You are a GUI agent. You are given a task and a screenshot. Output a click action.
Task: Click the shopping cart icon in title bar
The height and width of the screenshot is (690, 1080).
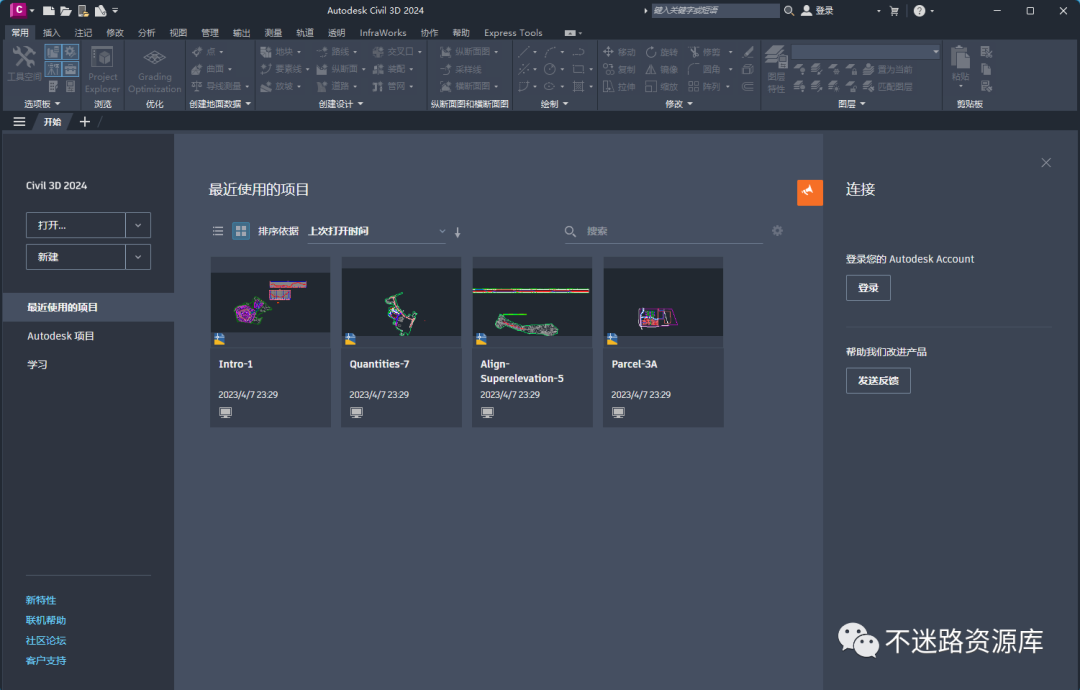(894, 10)
